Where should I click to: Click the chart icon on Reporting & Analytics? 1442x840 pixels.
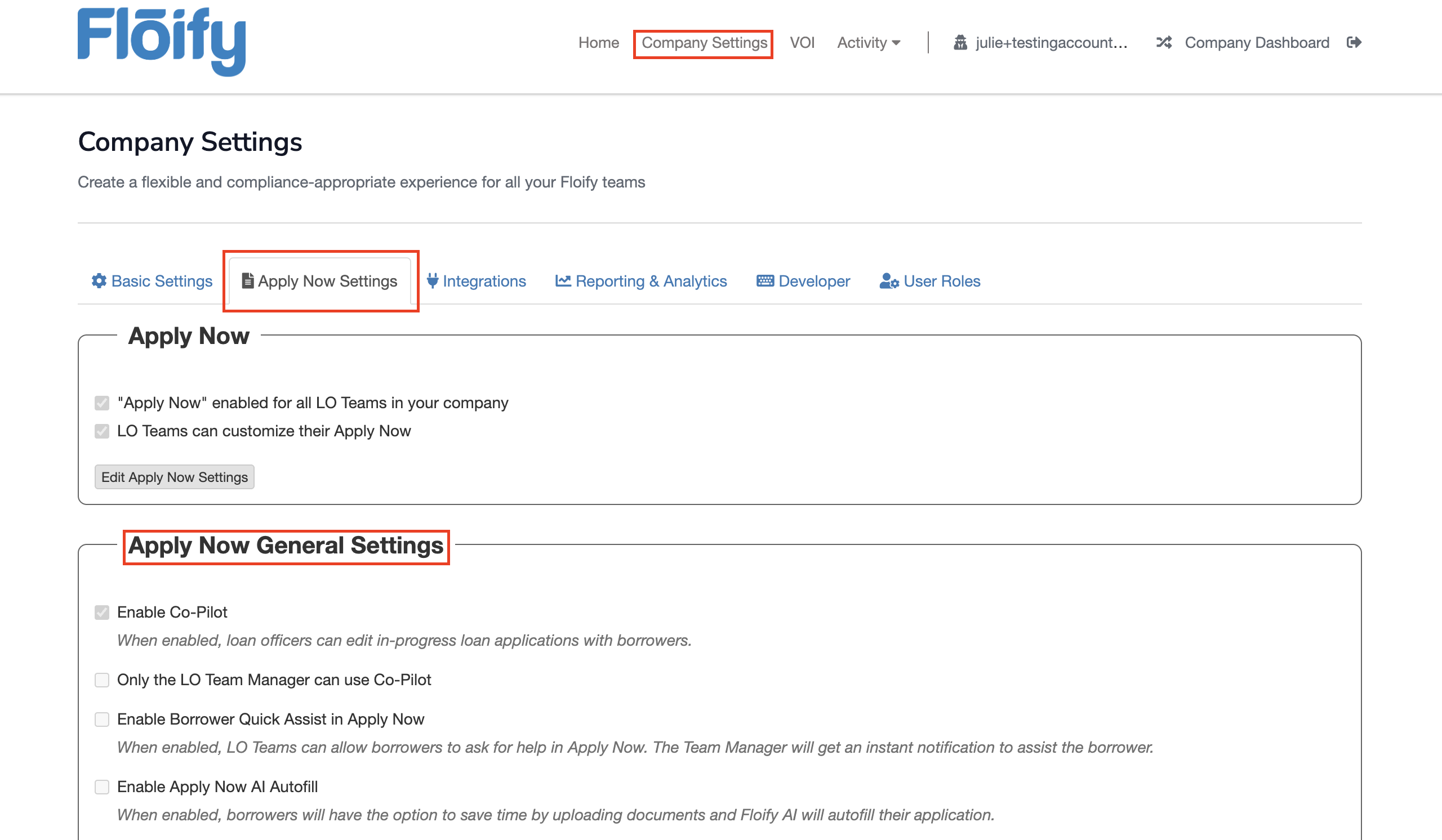click(x=563, y=281)
